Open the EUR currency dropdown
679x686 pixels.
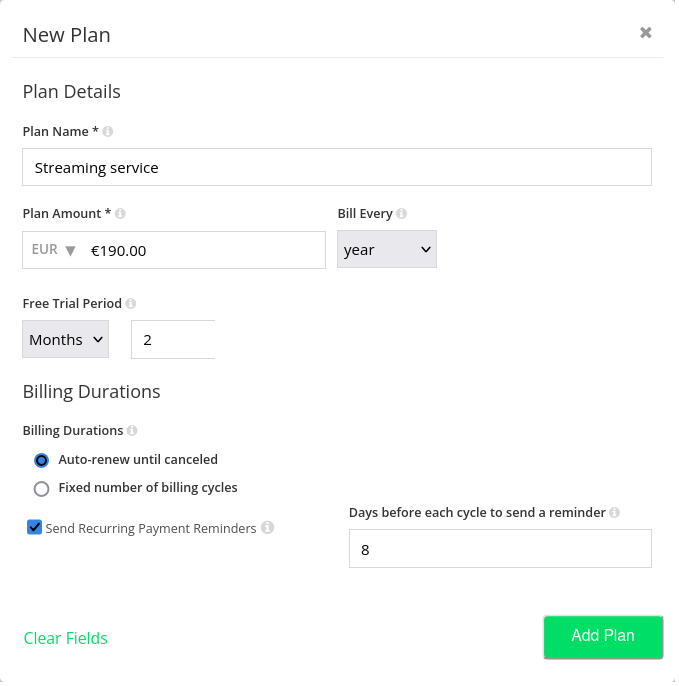54,250
